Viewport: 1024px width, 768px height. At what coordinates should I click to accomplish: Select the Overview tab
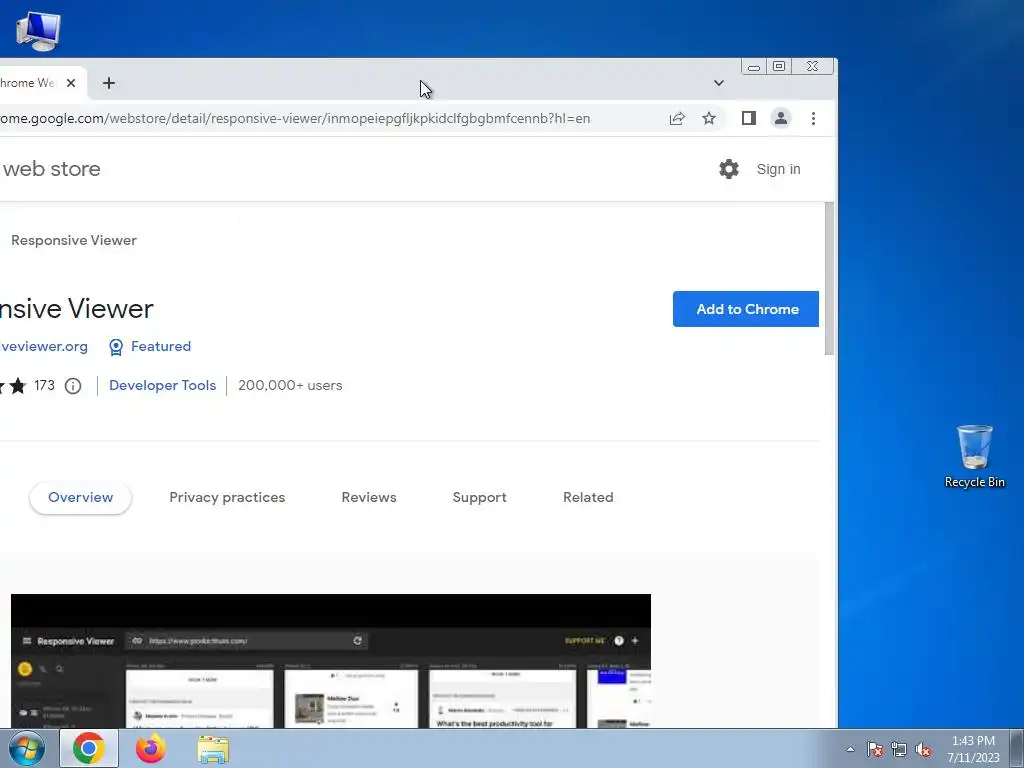point(80,498)
